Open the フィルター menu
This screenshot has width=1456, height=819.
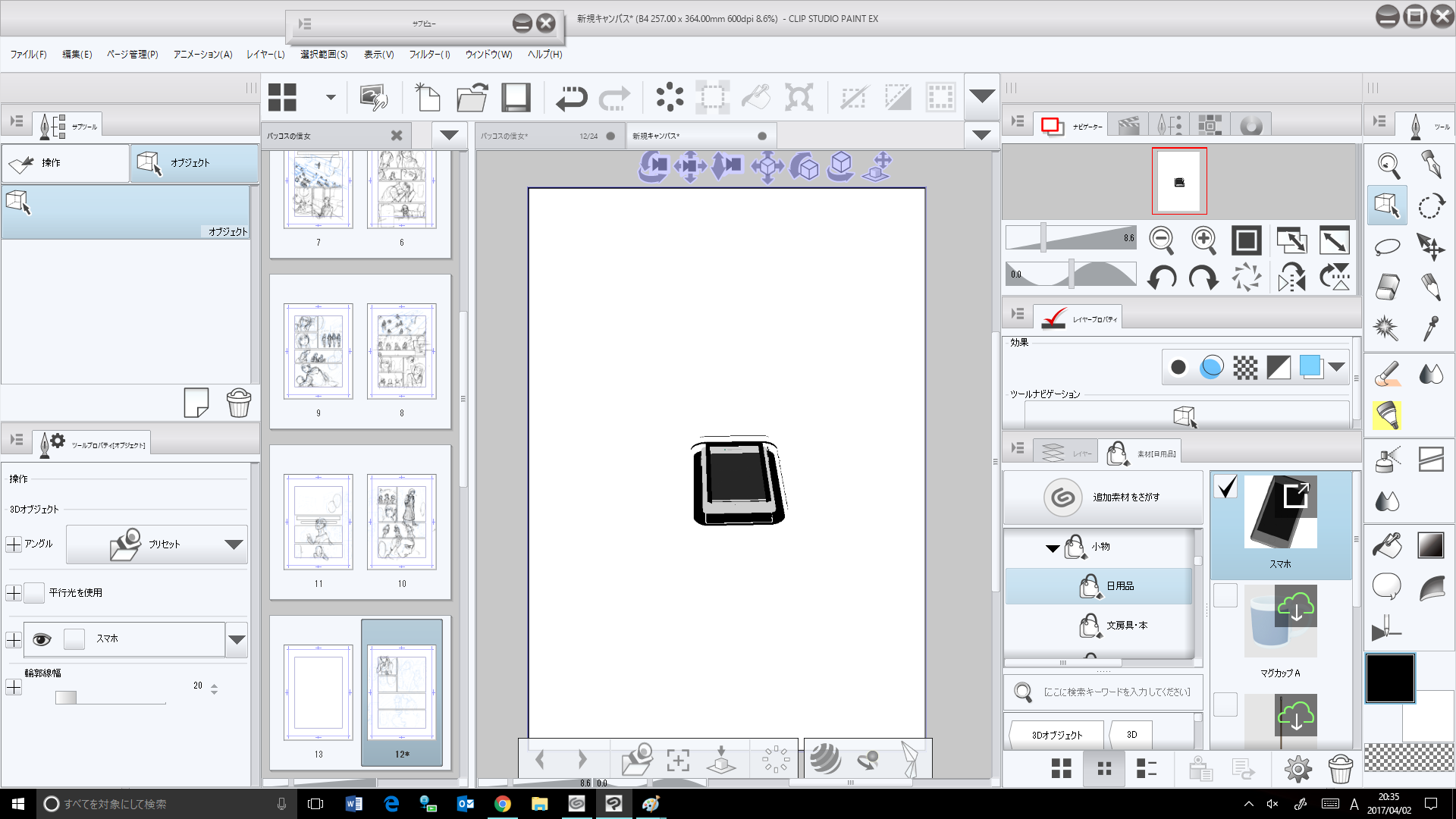point(429,55)
